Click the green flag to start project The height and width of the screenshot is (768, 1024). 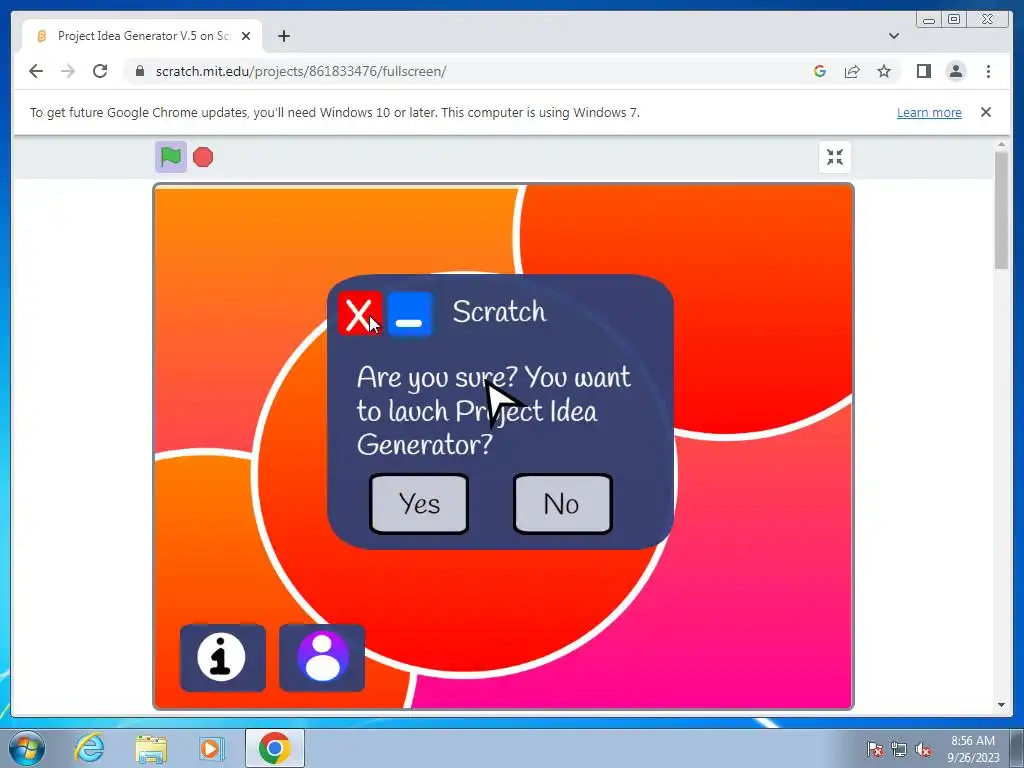(x=170, y=157)
